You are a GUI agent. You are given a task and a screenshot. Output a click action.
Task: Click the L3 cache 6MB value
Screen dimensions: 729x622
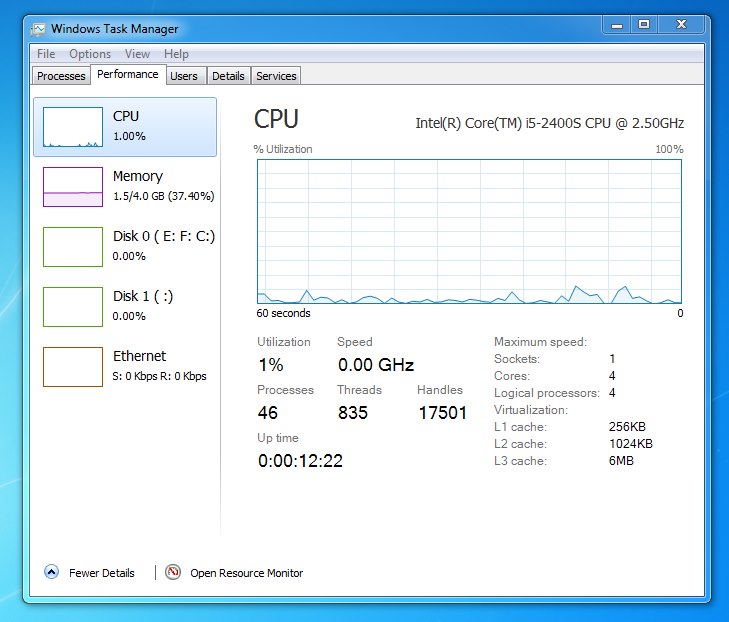point(621,461)
